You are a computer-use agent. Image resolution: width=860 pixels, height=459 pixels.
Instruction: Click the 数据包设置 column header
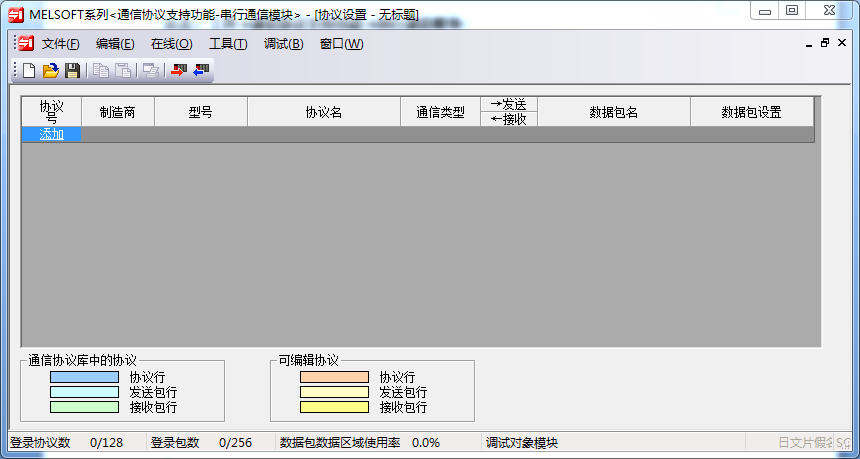click(x=751, y=112)
